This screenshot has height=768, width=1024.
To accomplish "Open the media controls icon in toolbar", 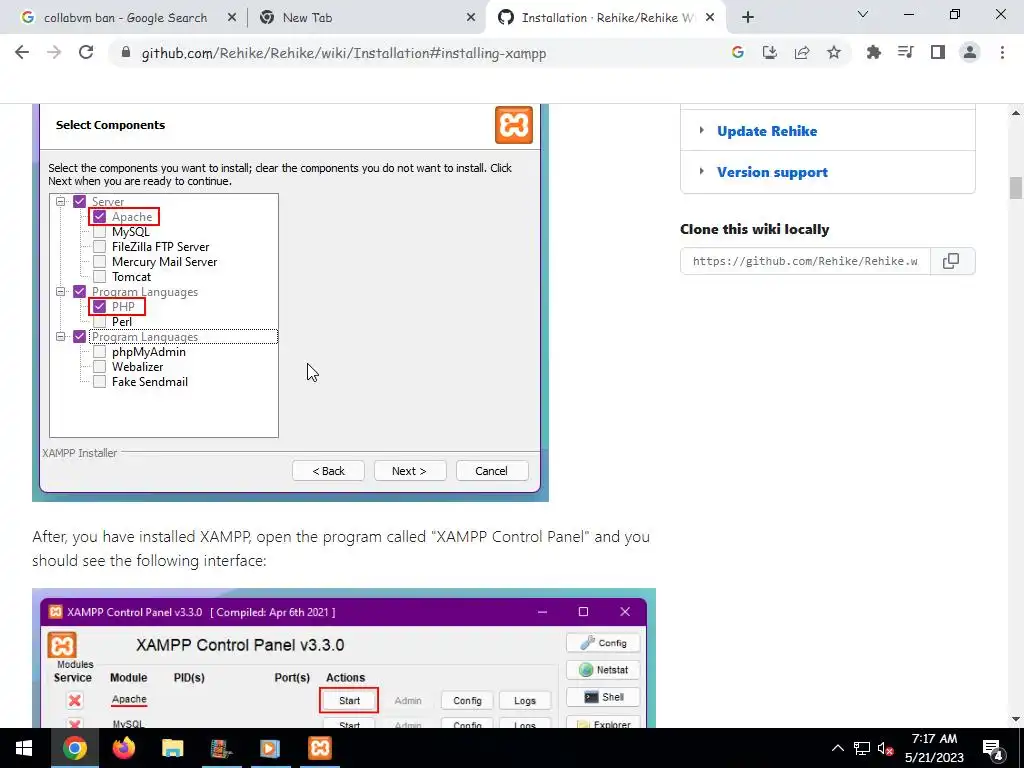I will (906, 53).
